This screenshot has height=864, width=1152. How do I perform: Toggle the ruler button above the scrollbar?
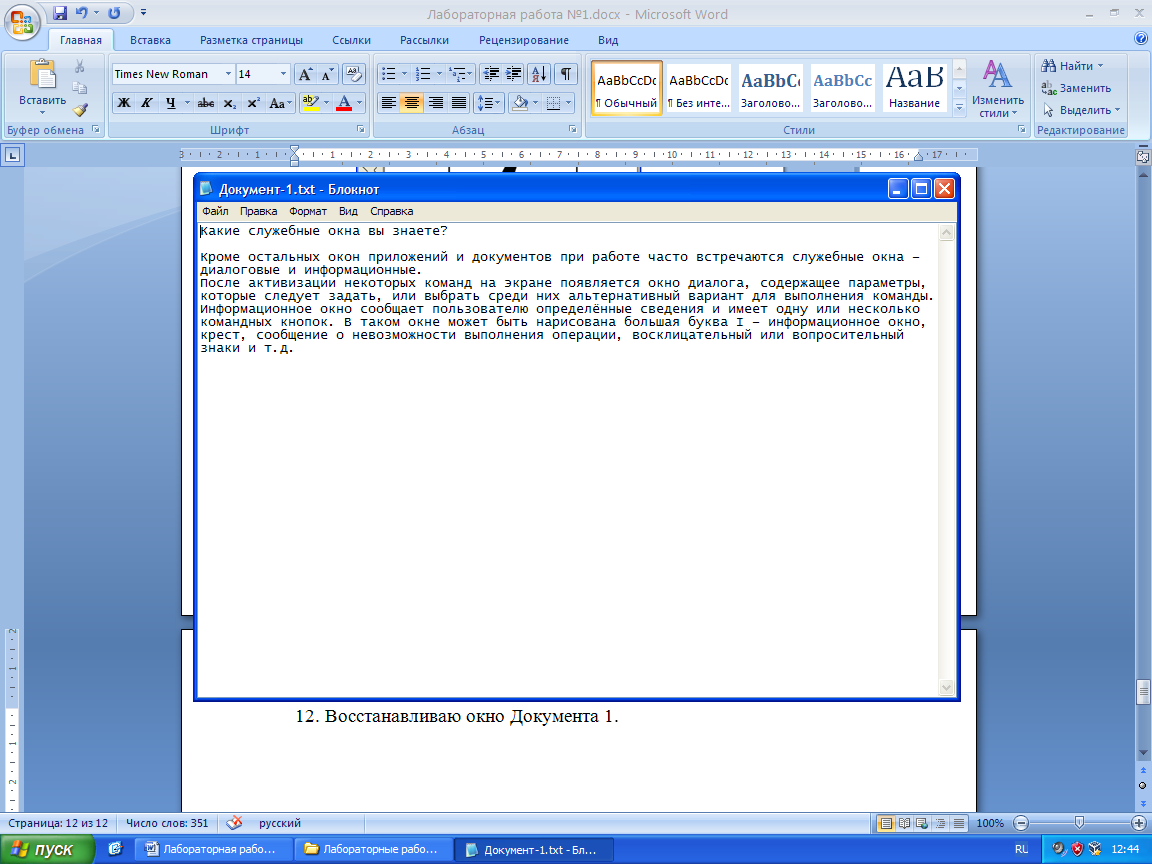[1142, 156]
